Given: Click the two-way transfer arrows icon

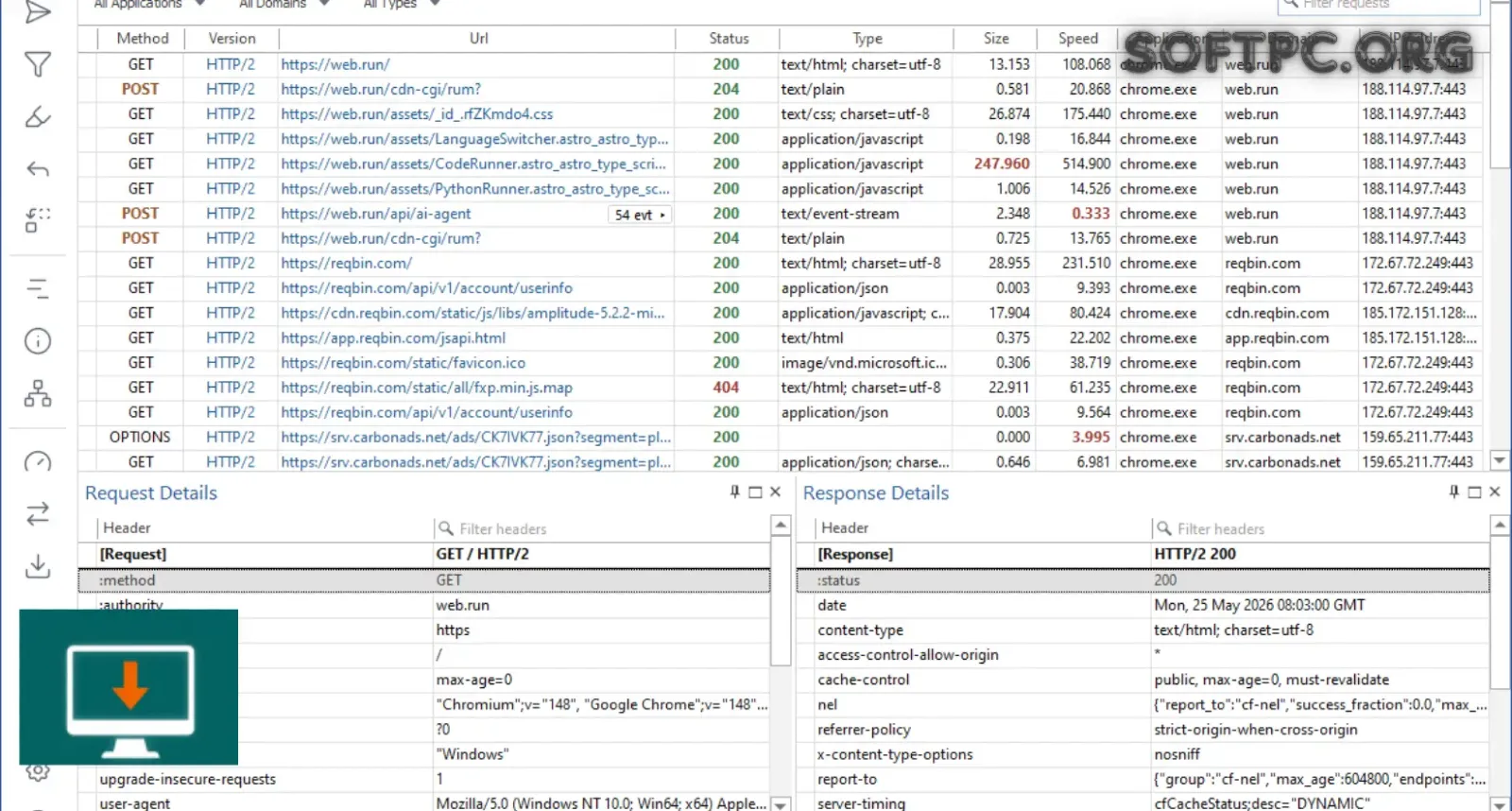Looking at the screenshot, I should [x=37, y=514].
